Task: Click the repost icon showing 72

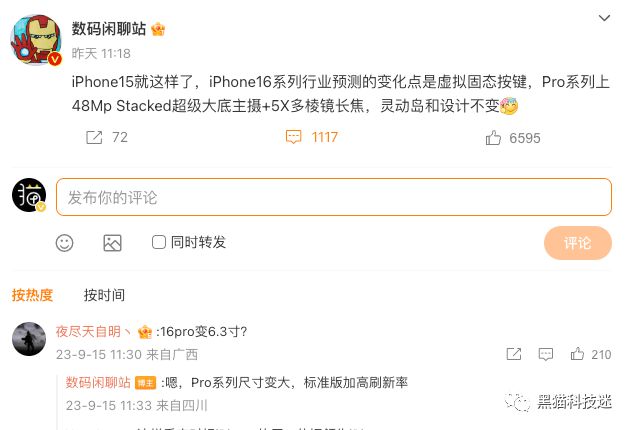Action: click(x=94, y=137)
